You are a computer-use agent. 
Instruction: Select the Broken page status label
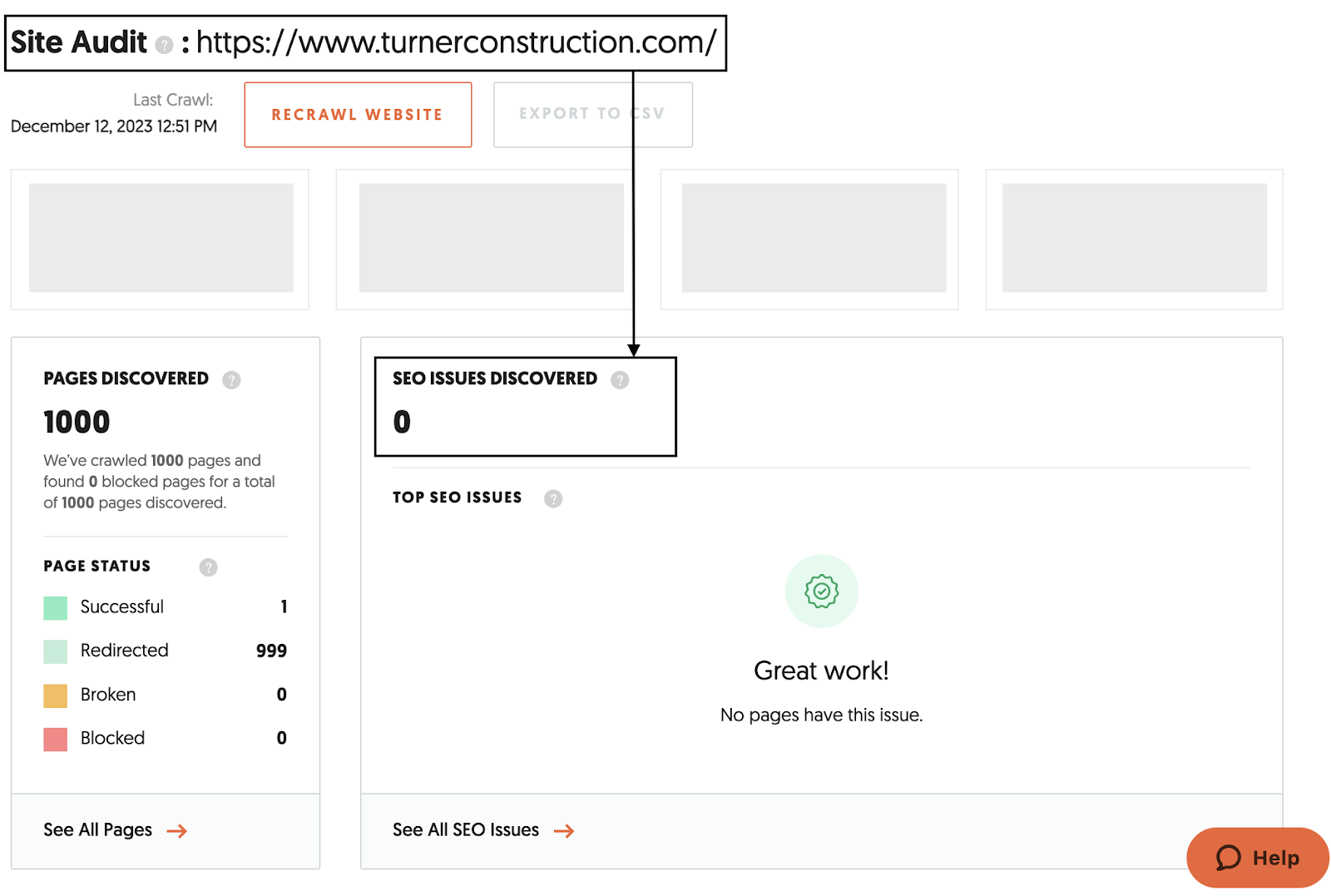tap(108, 695)
